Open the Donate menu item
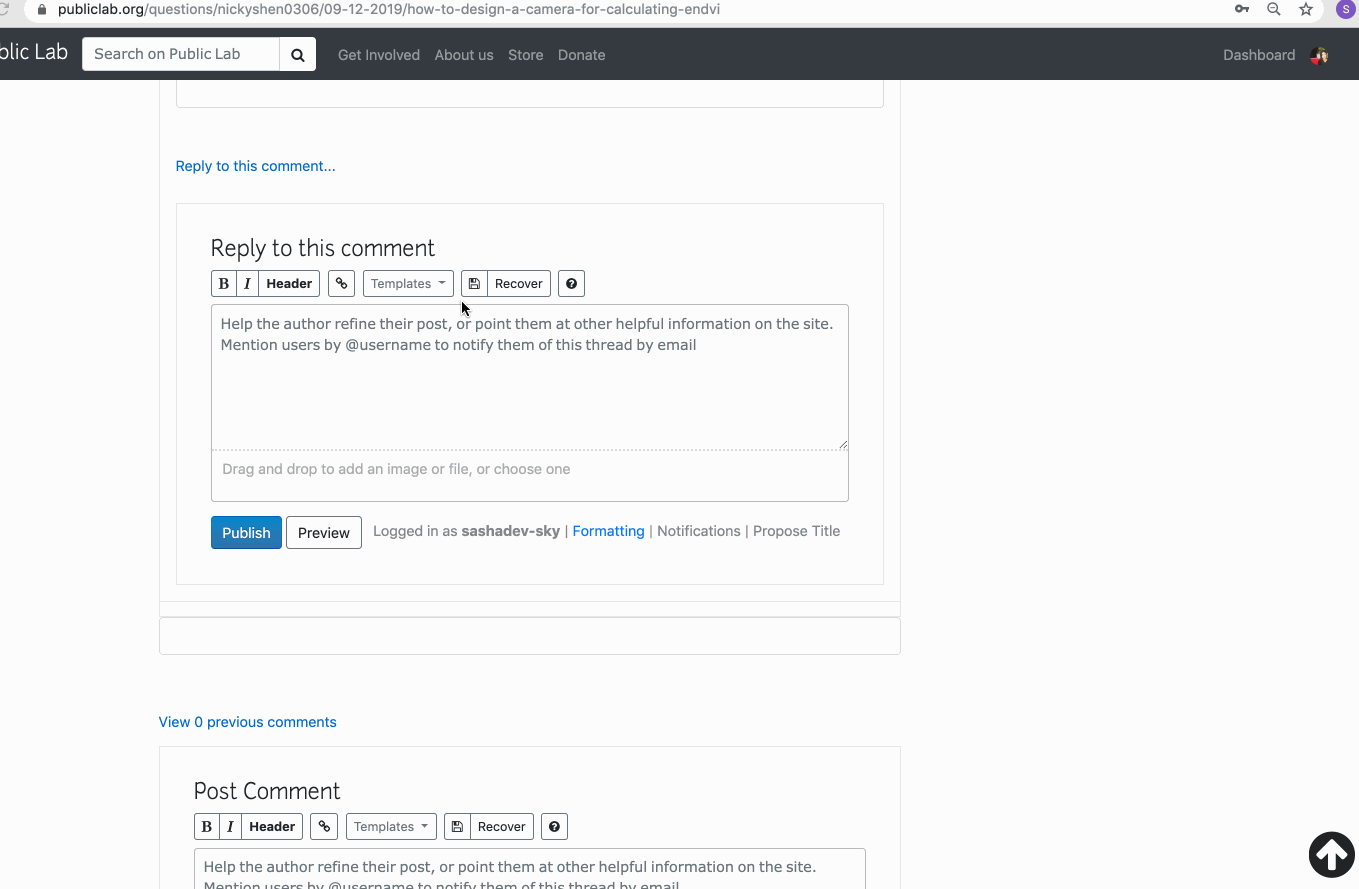The height and width of the screenshot is (889, 1359). 581,55
